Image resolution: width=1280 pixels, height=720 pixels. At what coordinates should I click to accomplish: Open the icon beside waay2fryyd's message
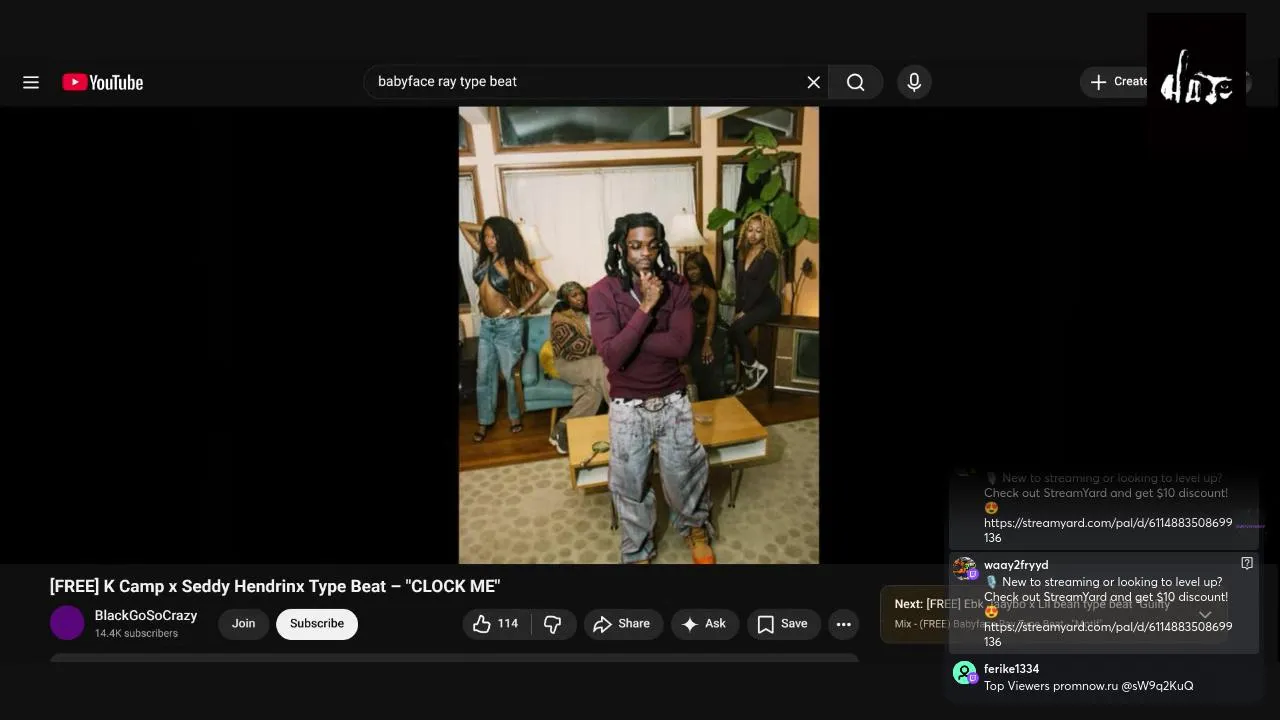[x=1247, y=563]
